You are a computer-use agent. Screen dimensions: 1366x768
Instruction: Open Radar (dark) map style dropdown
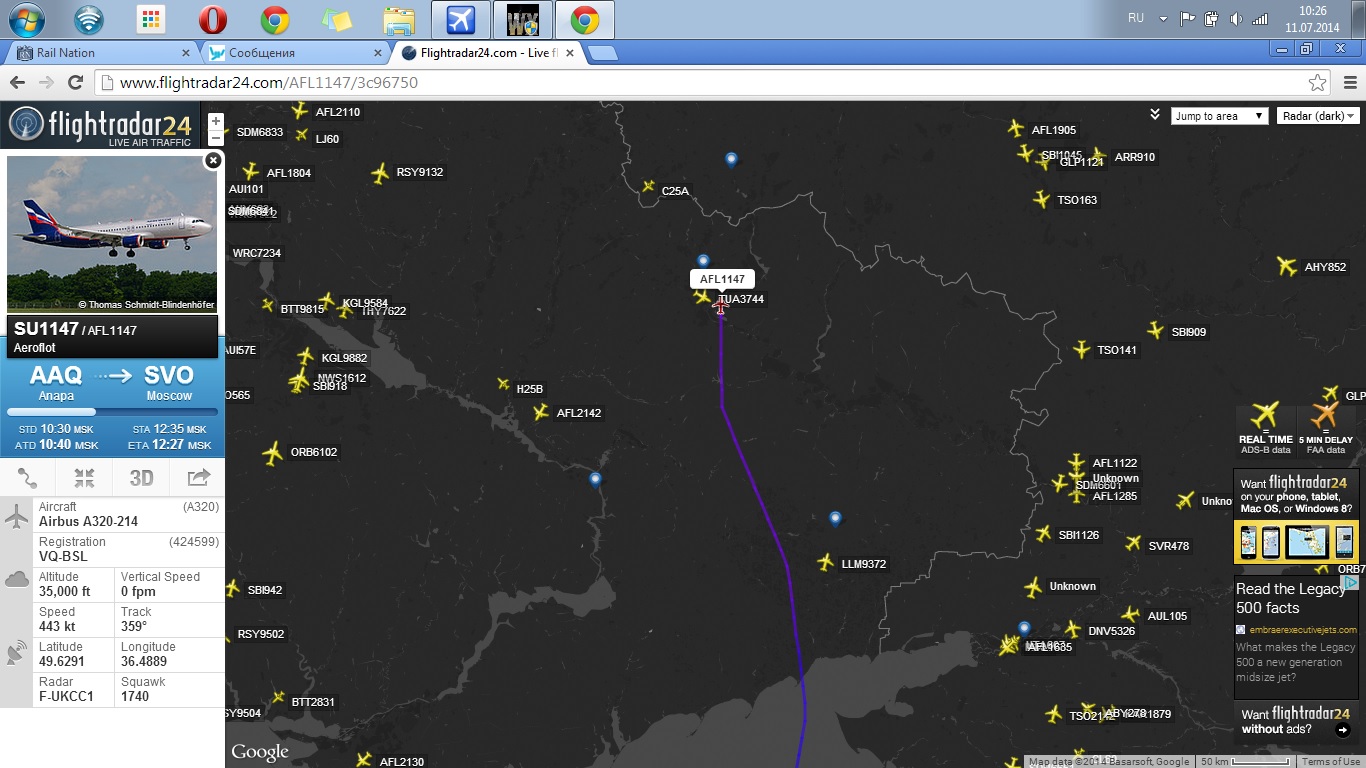pyautogui.click(x=1317, y=116)
